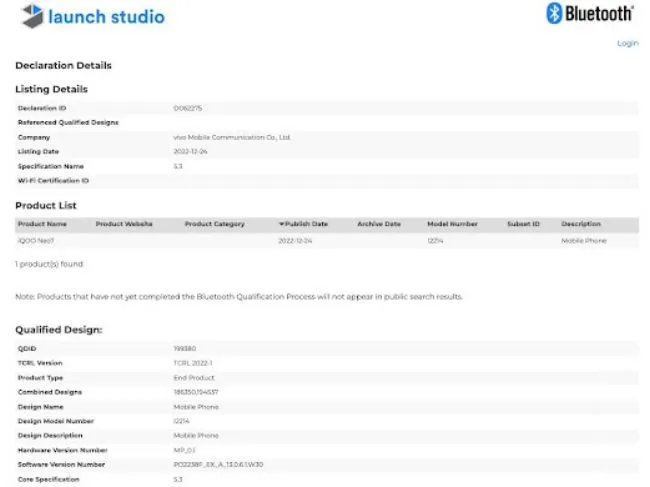The width and height of the screenshot is (650, 487).
Task: Select the iQOO Neo7 product name cell
Action: point(36,240)
